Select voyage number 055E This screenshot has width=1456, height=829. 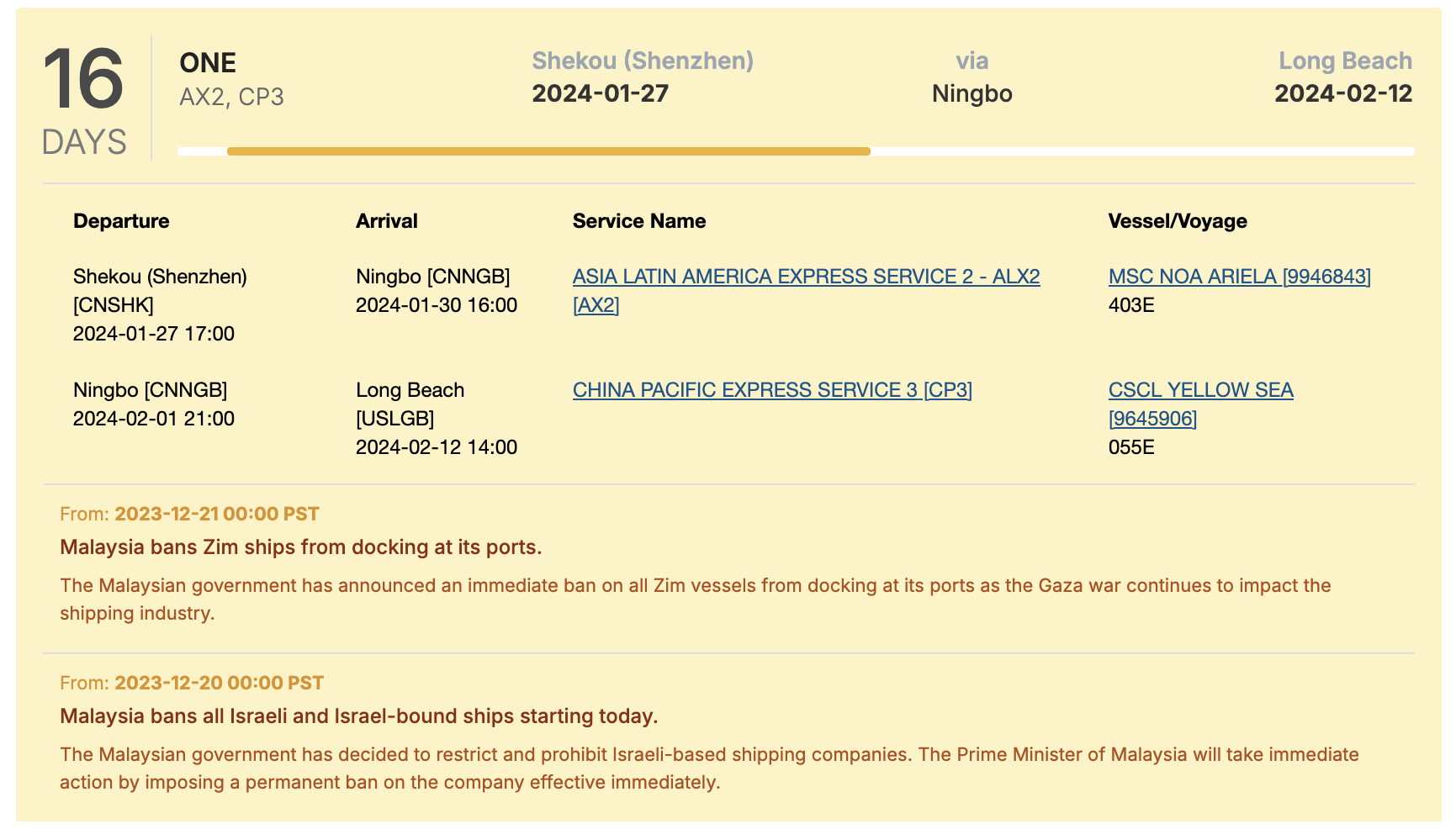pos(1131,447)
